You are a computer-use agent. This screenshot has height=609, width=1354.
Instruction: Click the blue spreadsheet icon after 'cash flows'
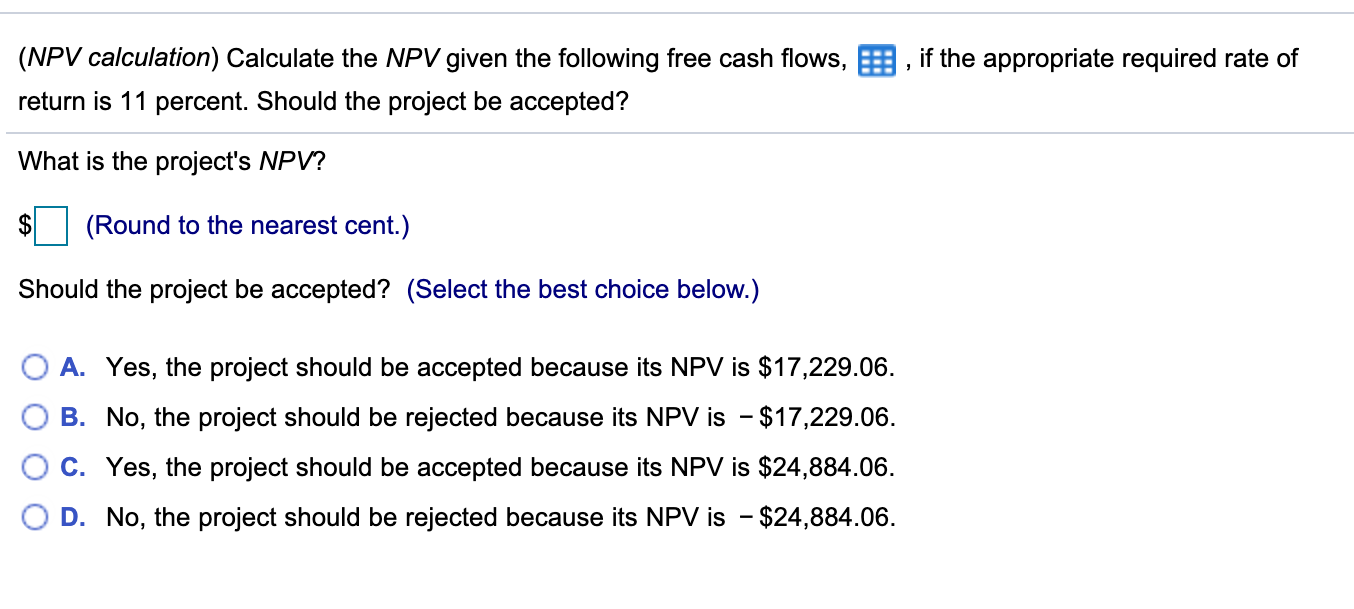(x=875, y=61)
